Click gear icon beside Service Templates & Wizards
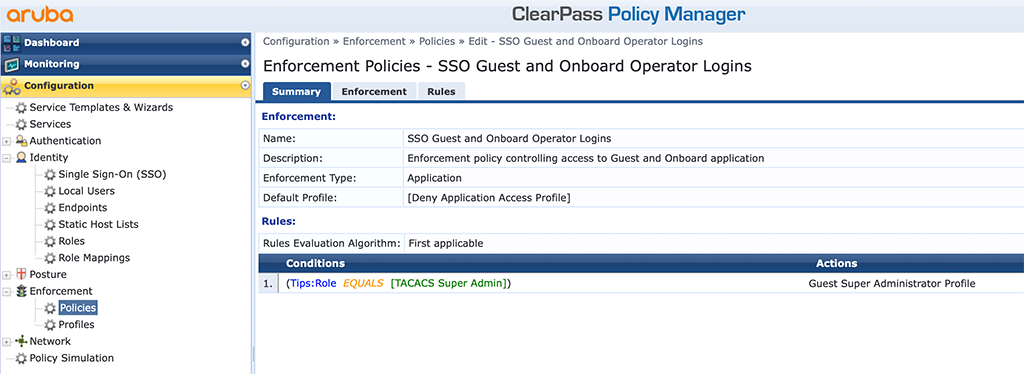This screenshot has width=1024, height=374. pos(22,107)
